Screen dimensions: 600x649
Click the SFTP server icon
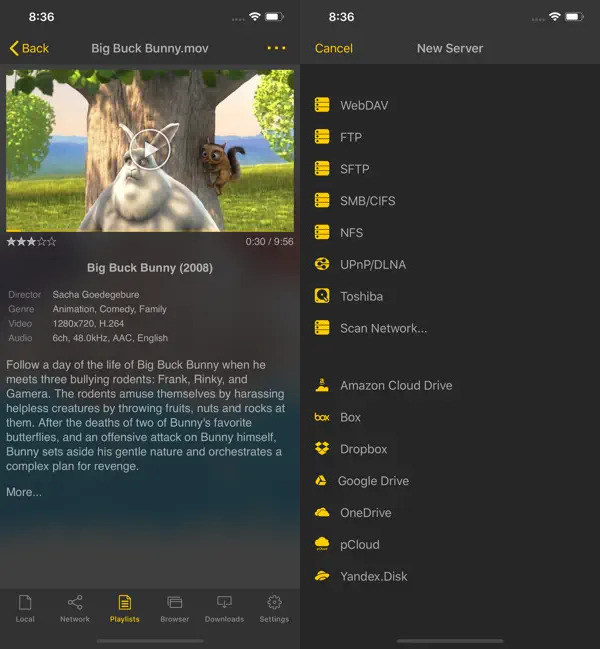[x=322, y=168]
